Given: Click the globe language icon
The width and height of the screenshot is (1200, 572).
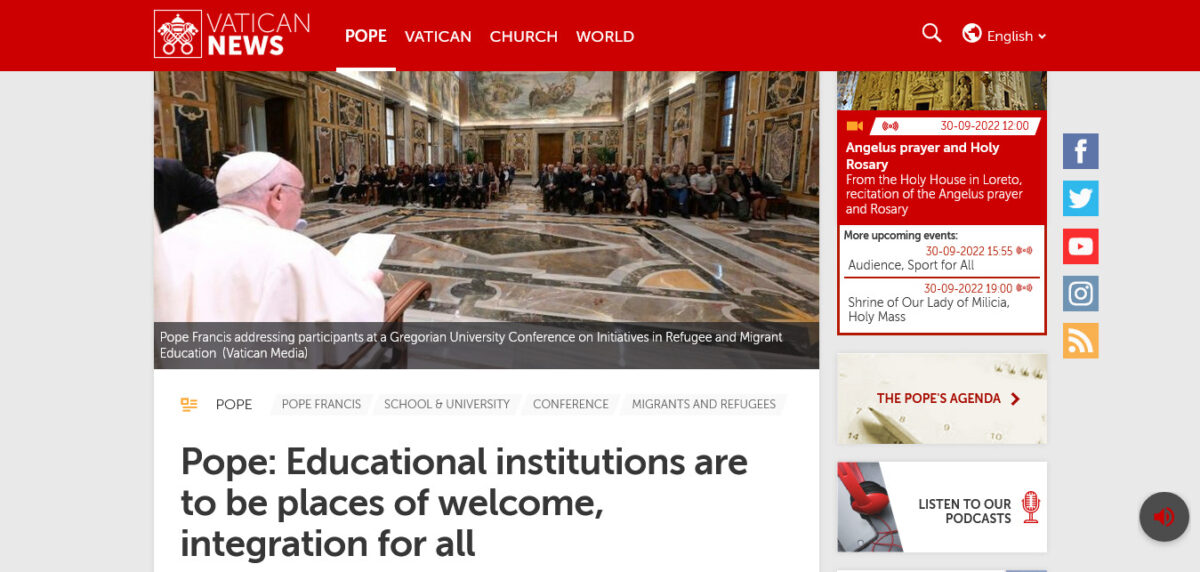Looking at the screenshot, I should pyautogui.click(x=972, y=33).
